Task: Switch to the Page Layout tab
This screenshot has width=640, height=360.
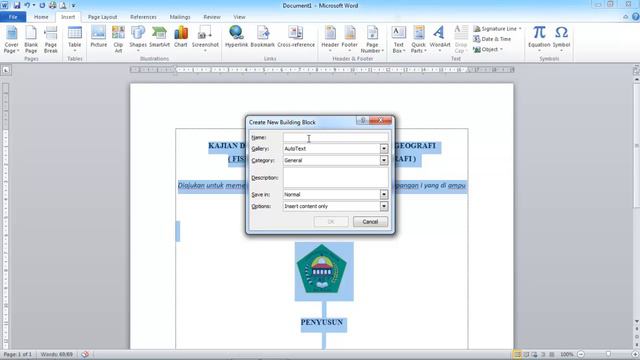Action: (x=102, y=17)
